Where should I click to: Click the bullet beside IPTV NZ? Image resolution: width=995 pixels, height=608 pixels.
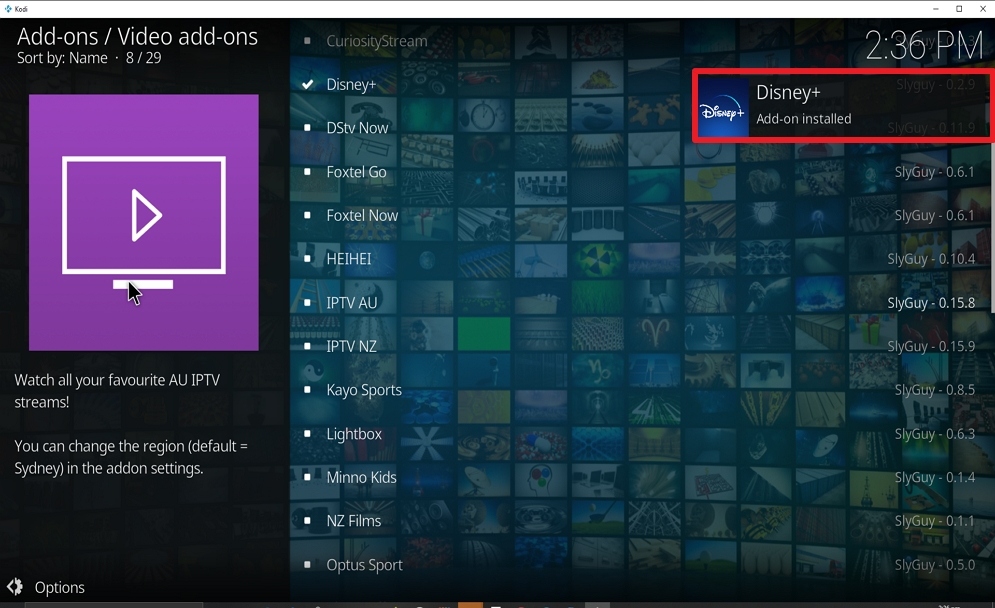(307, 346)
